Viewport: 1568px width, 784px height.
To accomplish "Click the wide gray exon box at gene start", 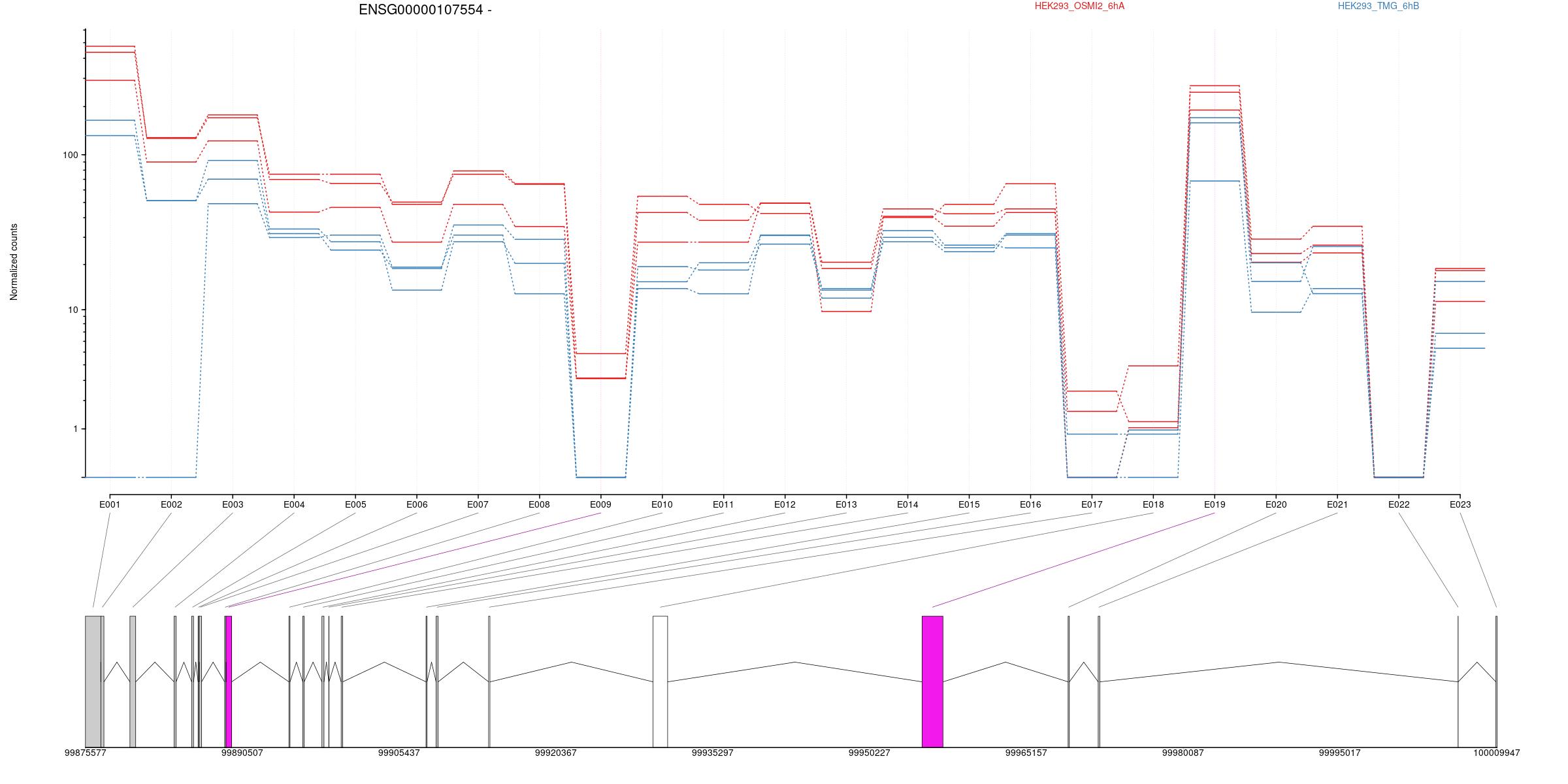I will 93,681.
